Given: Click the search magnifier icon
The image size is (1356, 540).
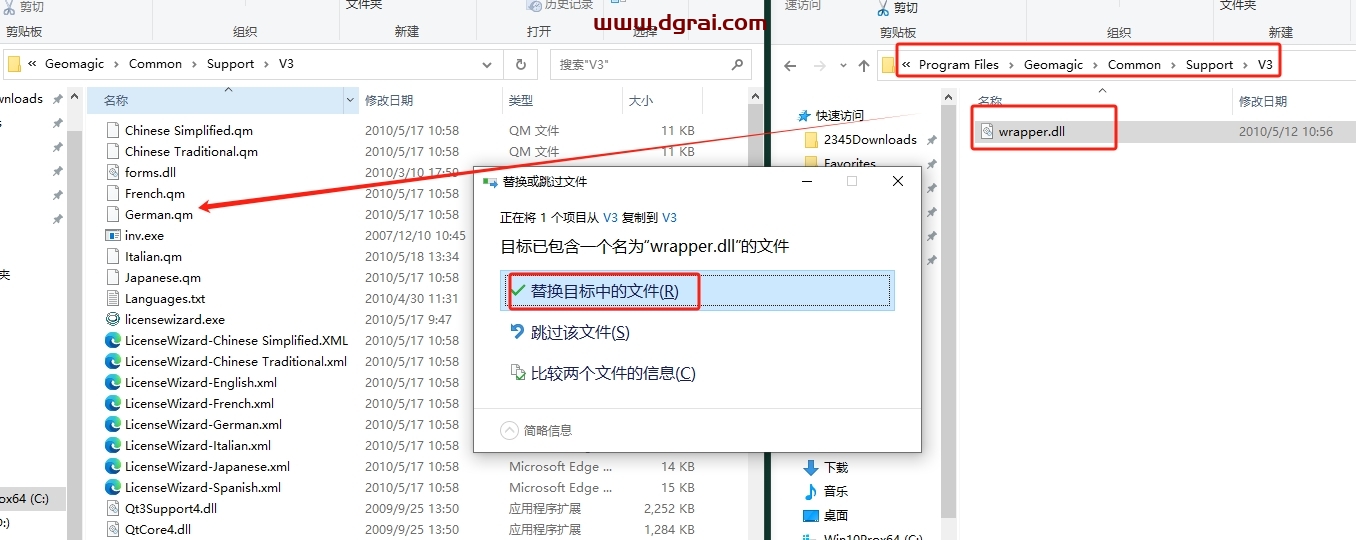Looking at the screenshot, I should pyautogui.click(x=738, y=64).
